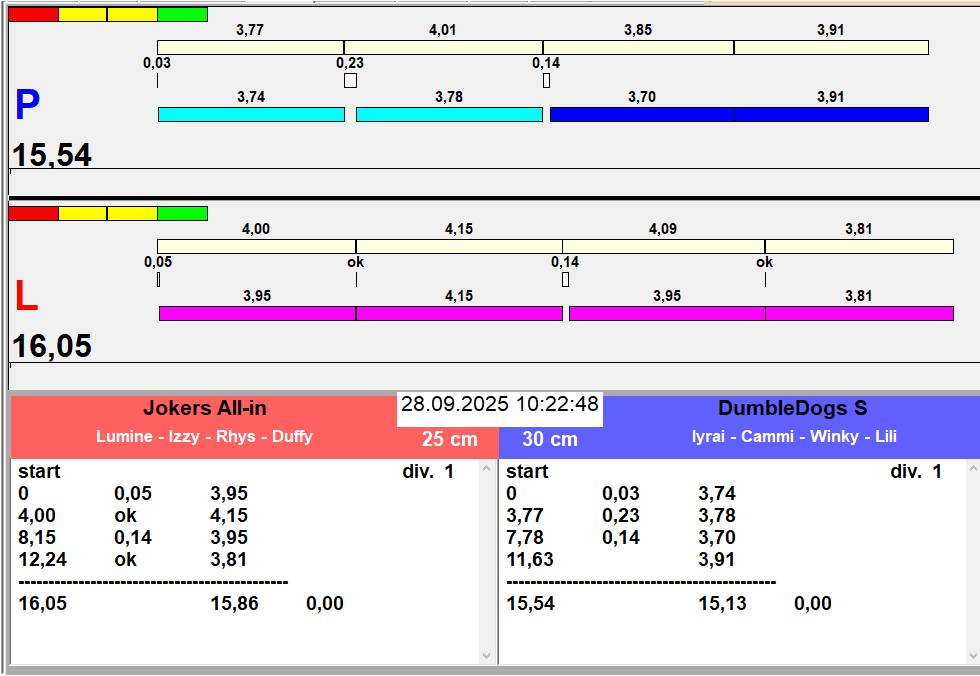Image resolution: width=980 pixels, height=676 pixels.
Task: Click the large 16,05 lane L time
Action: [x=52, y=346]
